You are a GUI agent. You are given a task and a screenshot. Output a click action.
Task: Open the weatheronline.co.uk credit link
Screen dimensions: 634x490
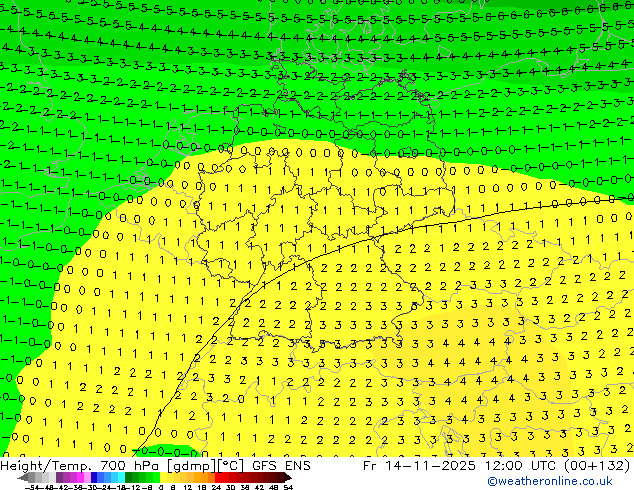(550, 481)
